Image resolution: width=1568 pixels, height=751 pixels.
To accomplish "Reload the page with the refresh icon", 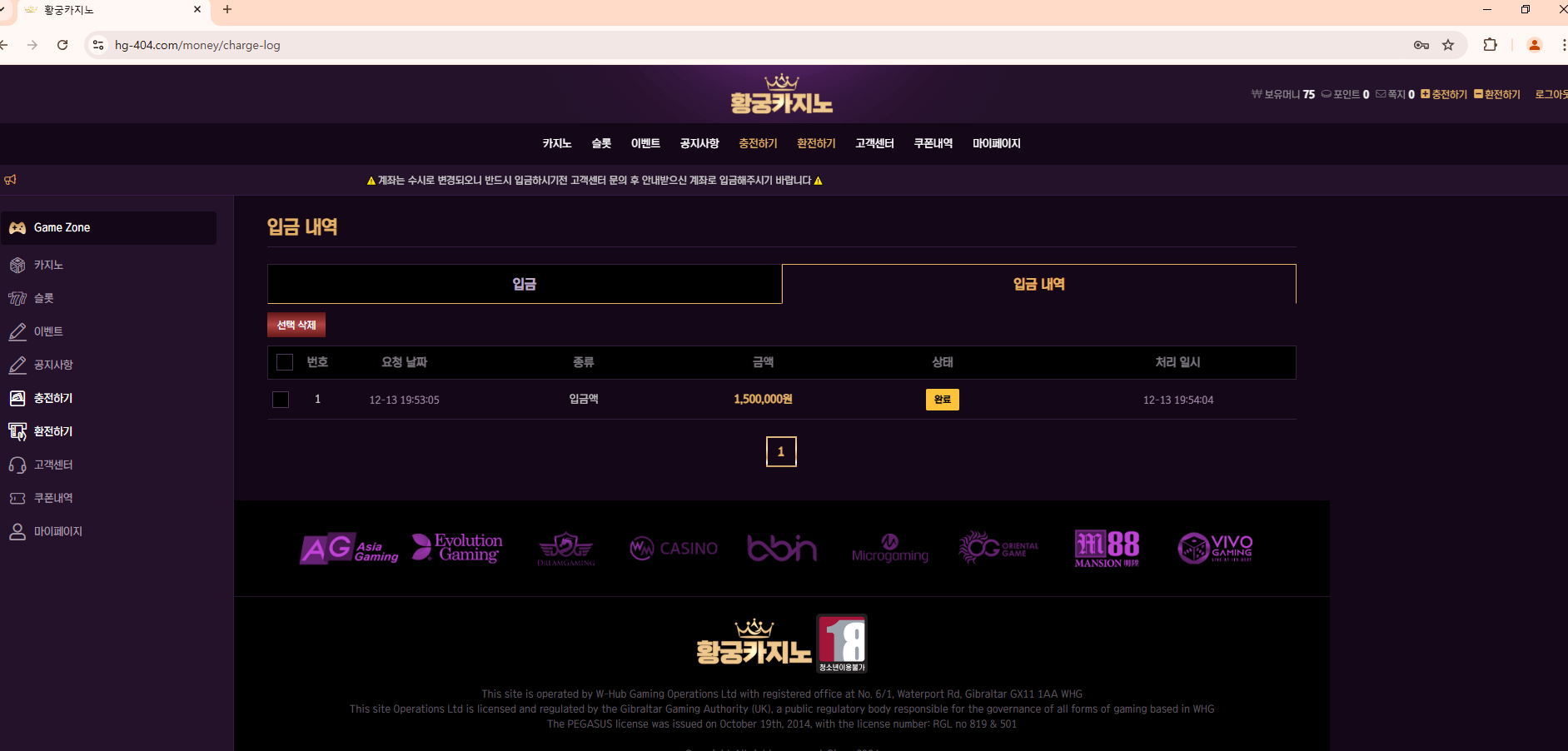I will point(62,45).
